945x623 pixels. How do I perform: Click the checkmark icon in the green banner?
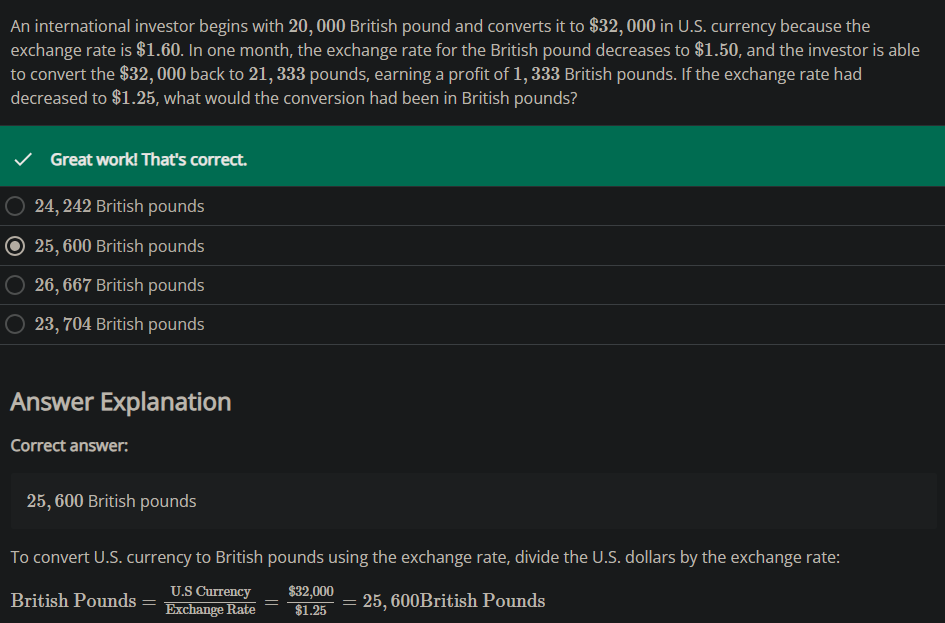pyautogui.click(x=24, y=159)
